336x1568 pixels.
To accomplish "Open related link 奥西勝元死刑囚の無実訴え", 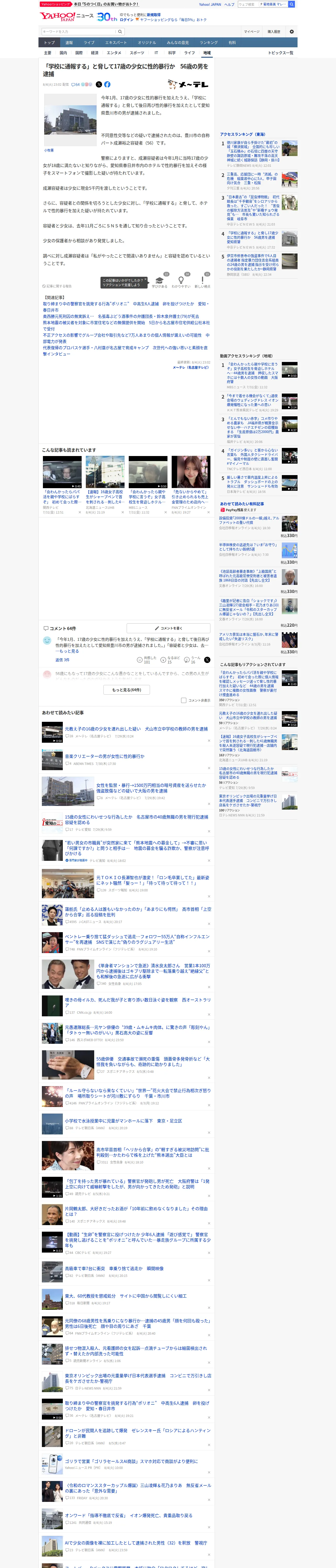I will coord(121,316).
